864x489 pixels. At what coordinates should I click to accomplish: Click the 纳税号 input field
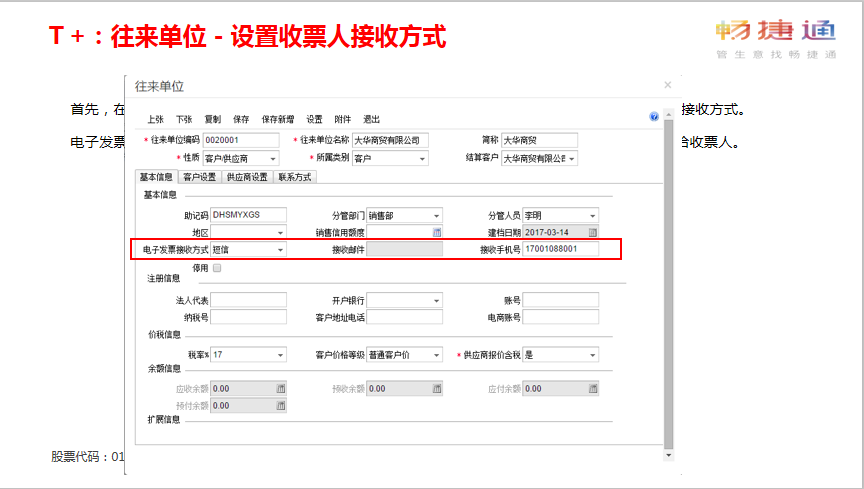click(x=249, y=317)
